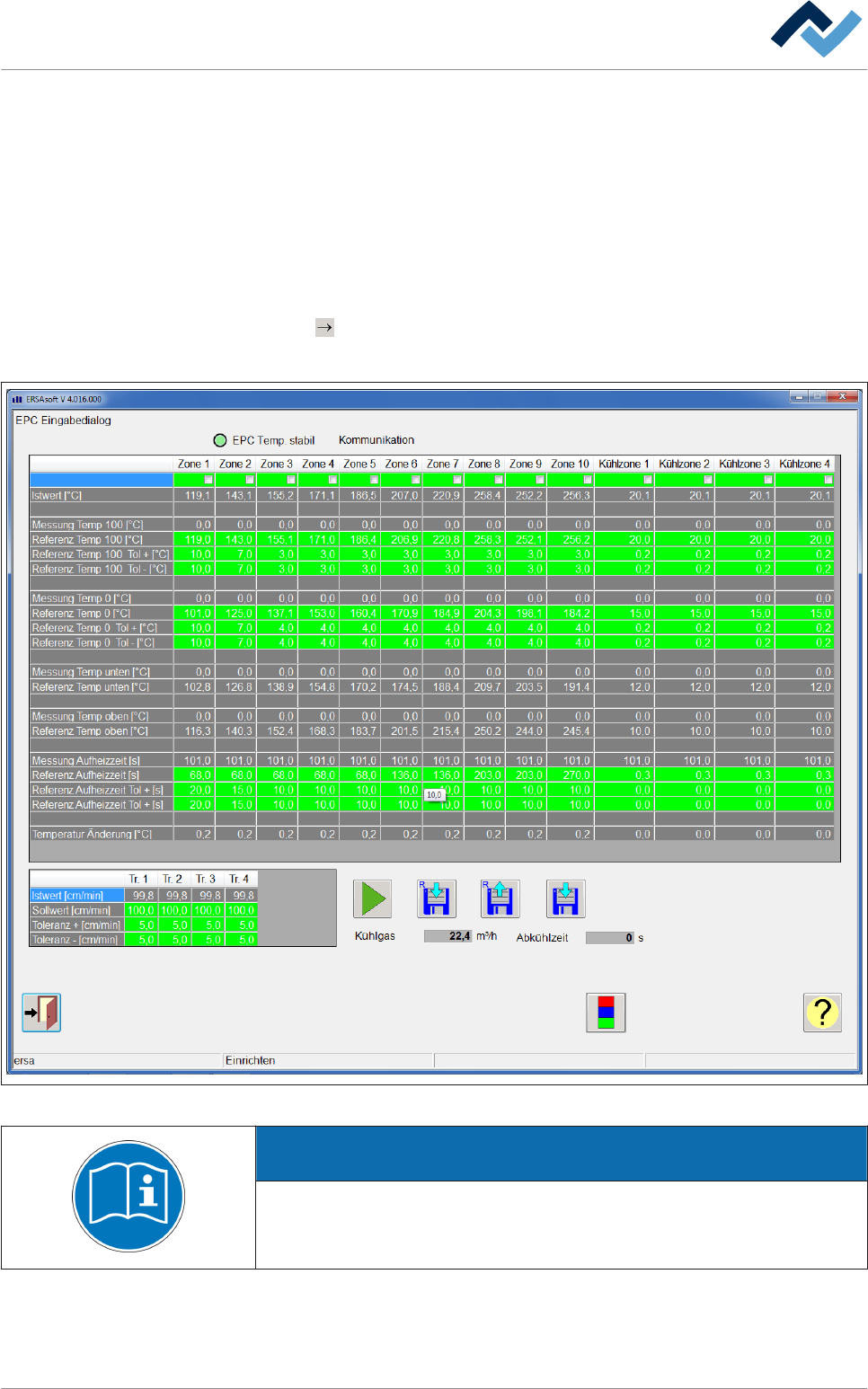This screenshot has width=868, height=1389.
Task: Click the EPC Temp. stabil indicator lamp
Action: point(220,440)
